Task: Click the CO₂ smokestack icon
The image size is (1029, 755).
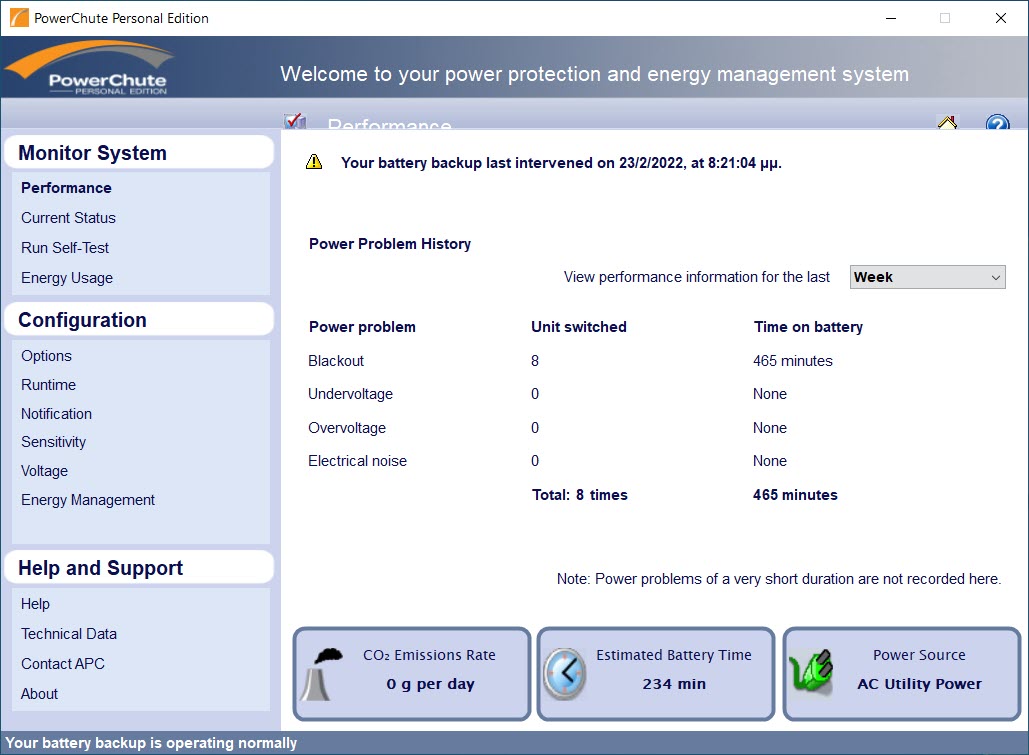Action: pyautogui.click(x=323, y=674)
